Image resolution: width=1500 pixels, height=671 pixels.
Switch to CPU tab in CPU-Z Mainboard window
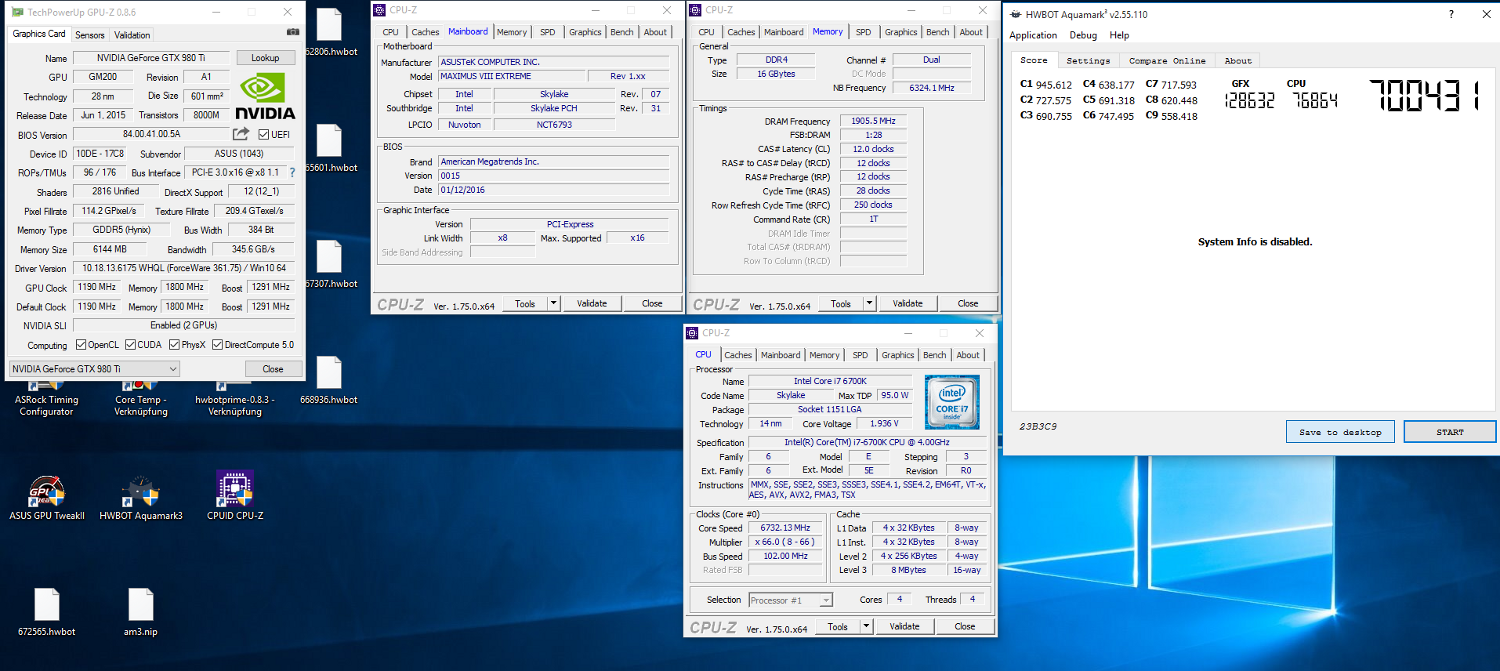(390, 32)
